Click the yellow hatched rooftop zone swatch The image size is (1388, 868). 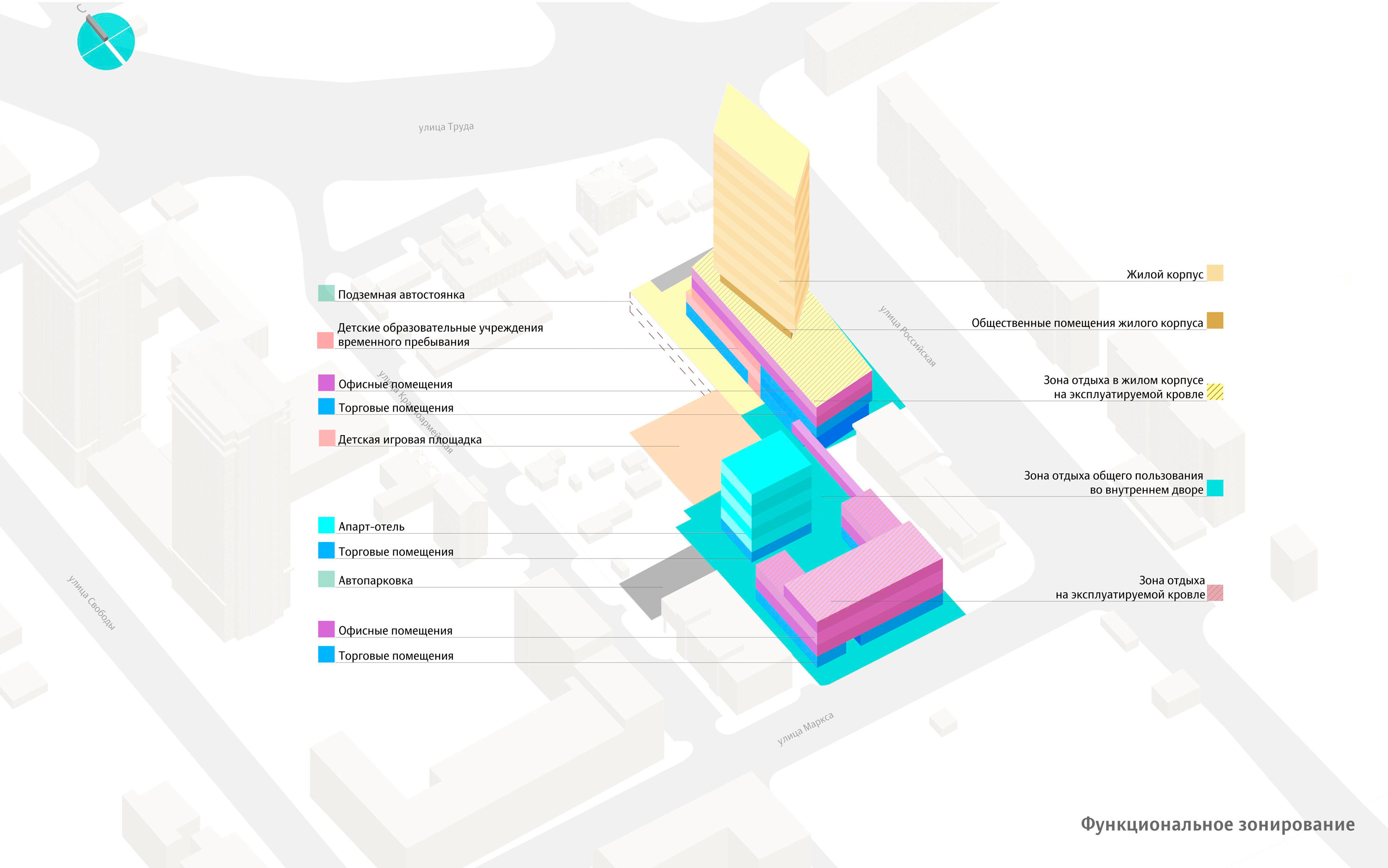point(1214,392)
